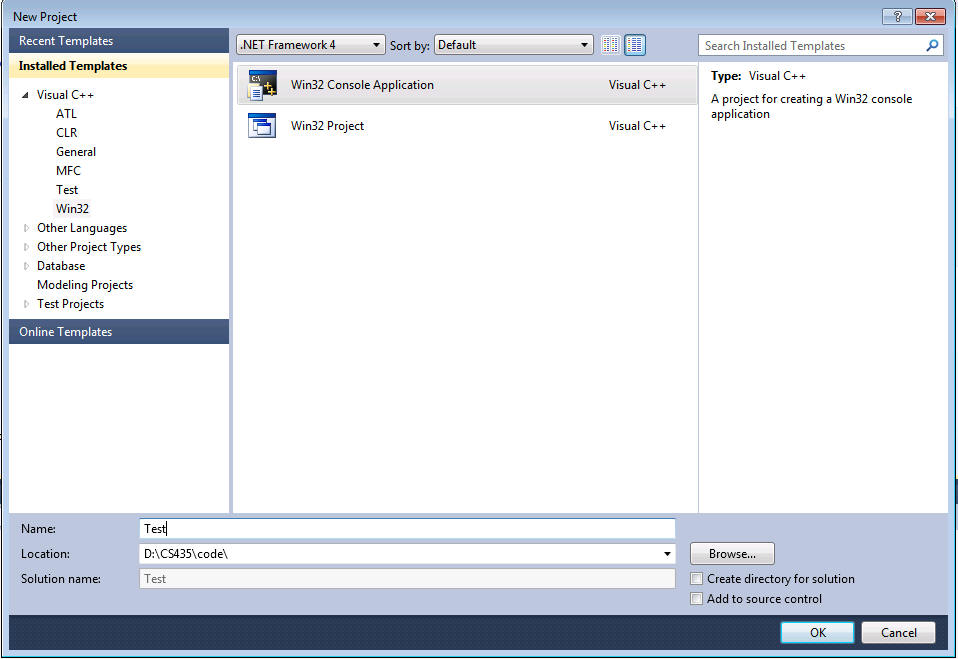The height and width of the screenshot is (659, 958).
Task: Select the Other Project Types label
Action: click(89, 247)
